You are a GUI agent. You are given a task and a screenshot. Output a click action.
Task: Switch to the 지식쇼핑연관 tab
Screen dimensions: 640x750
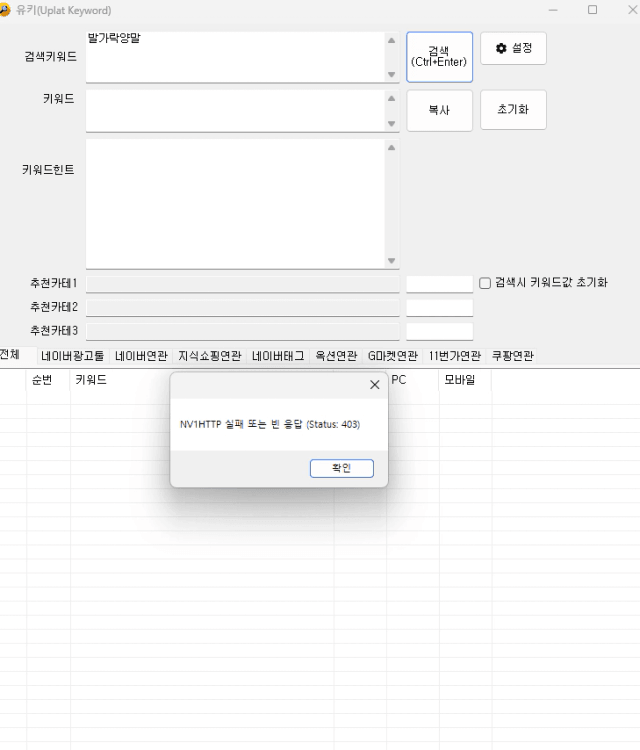[210, 356]
